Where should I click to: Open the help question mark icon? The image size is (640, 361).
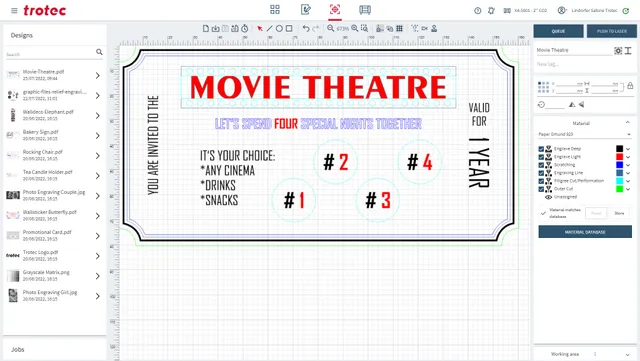click(x=478, y=11)
